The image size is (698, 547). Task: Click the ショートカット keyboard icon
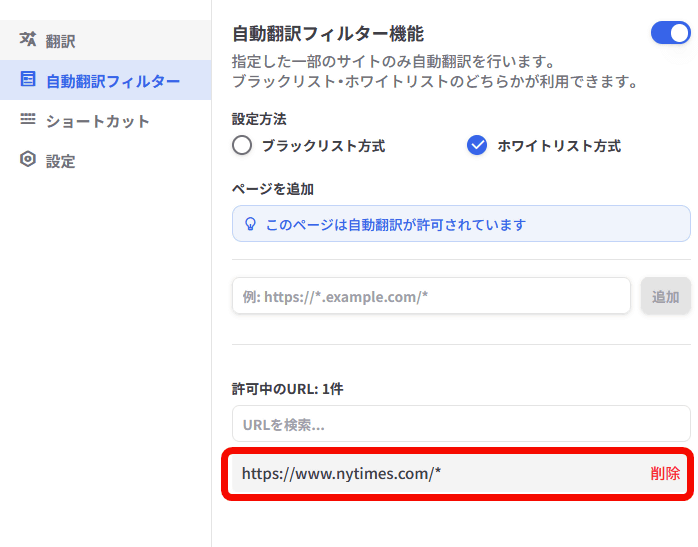[28, 120]
